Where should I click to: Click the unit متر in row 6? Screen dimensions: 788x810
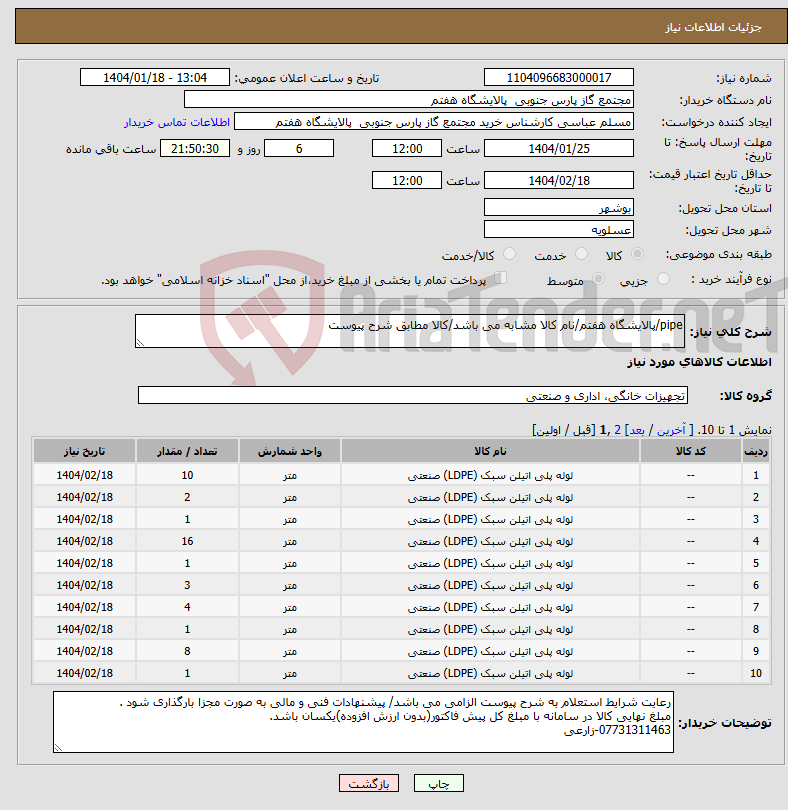(289, 585)
